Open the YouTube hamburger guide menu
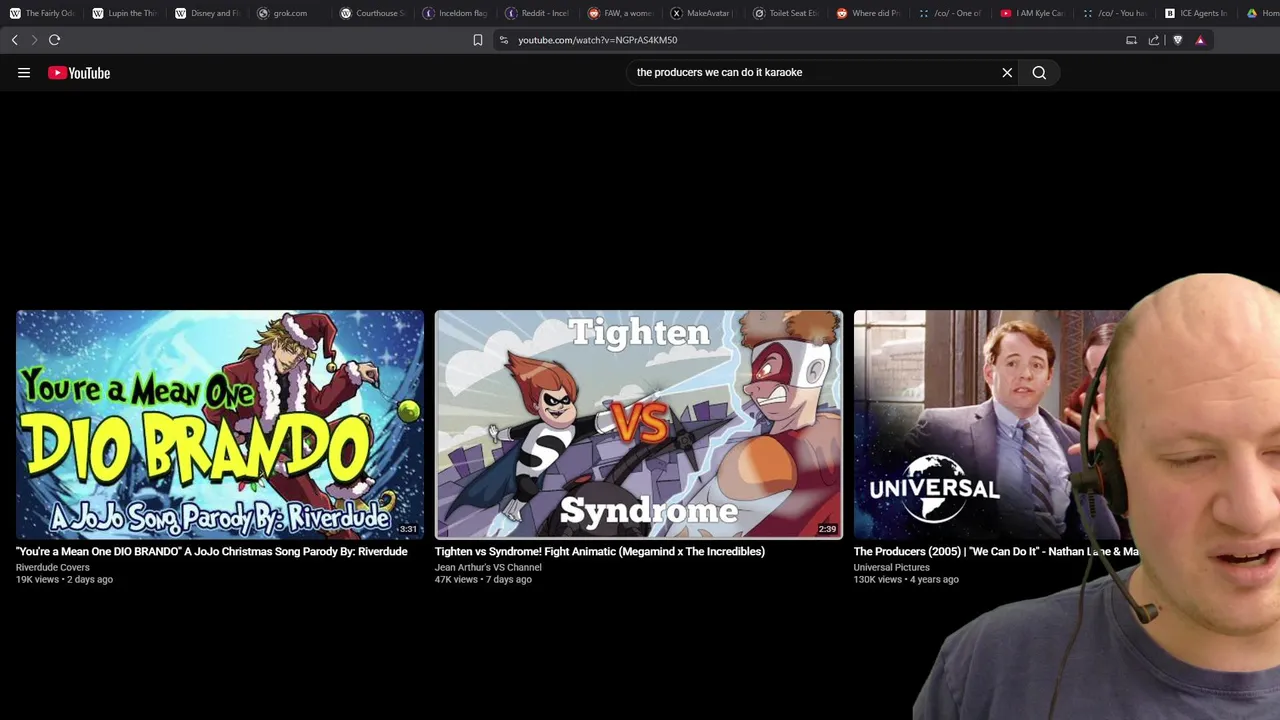This screenshot has width=1280, height=720. coord(24,72)
